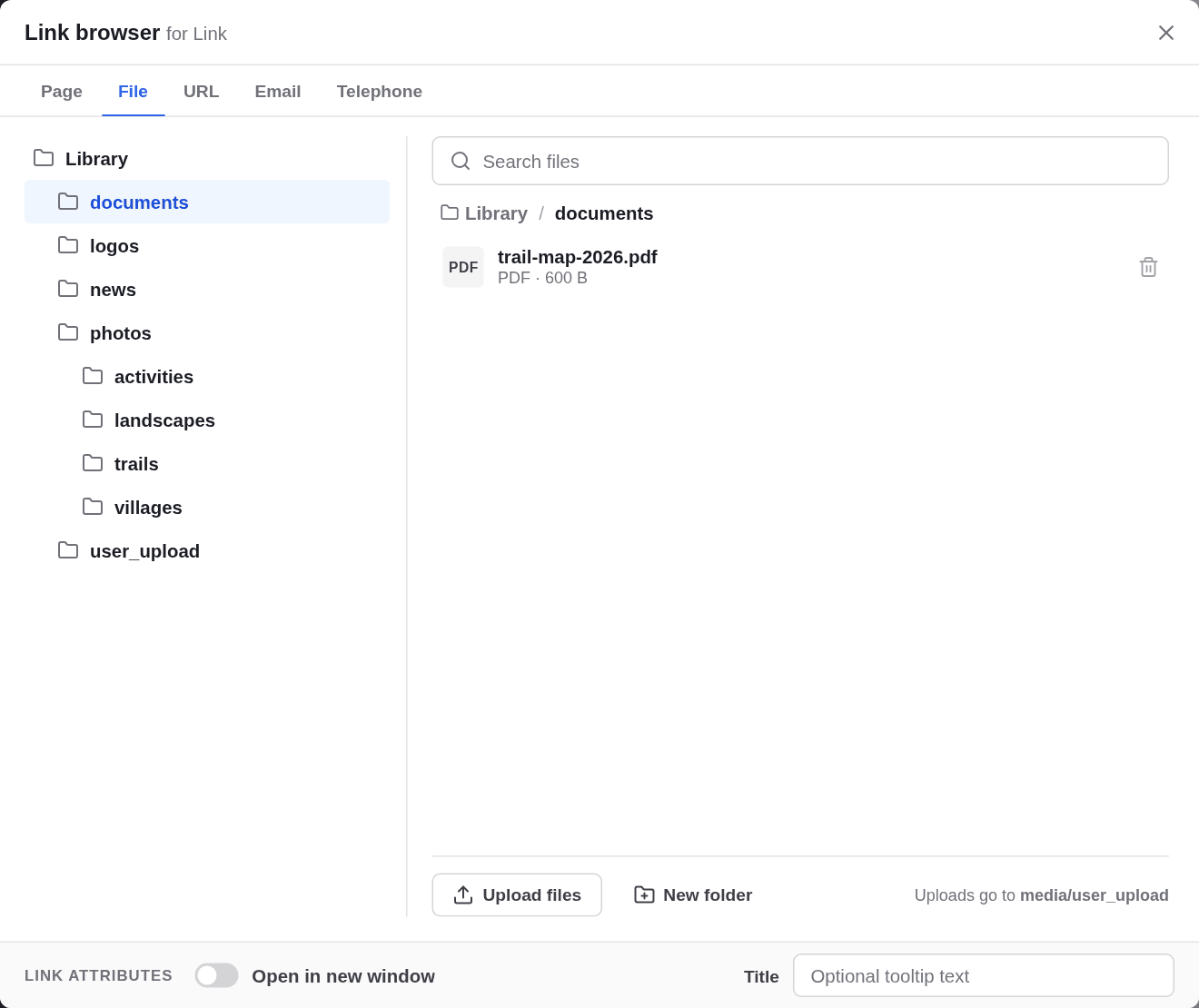Switch to the Email tab
The height and width of the screenshot is (1008, 1199).
(x=278, y=92)
